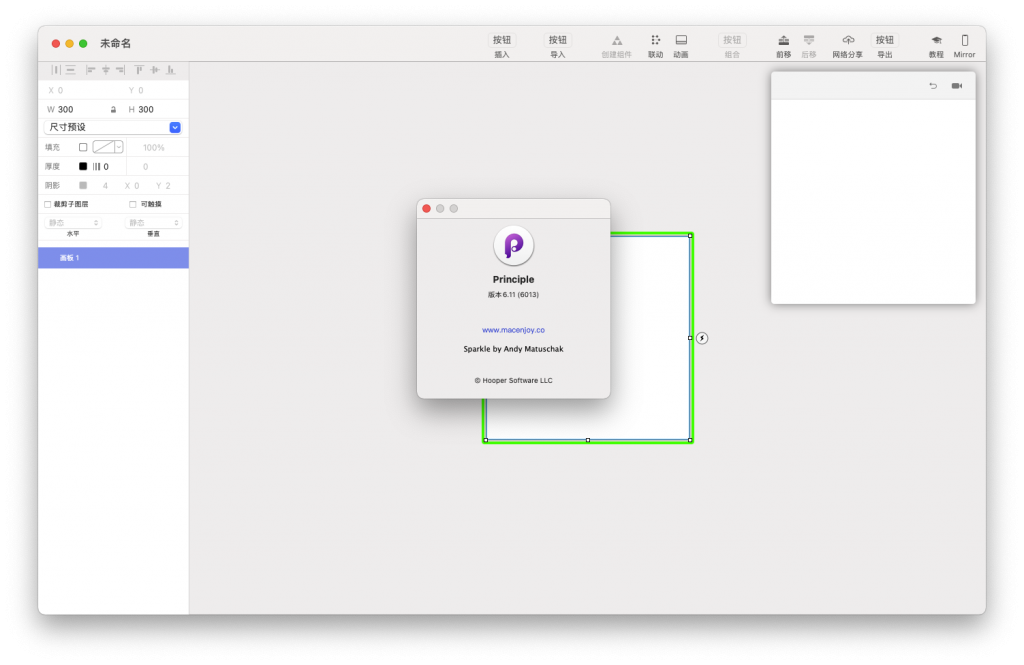Click the artboard's bottom-middle resize handle
1024x665 pixels.
[588, 440]
